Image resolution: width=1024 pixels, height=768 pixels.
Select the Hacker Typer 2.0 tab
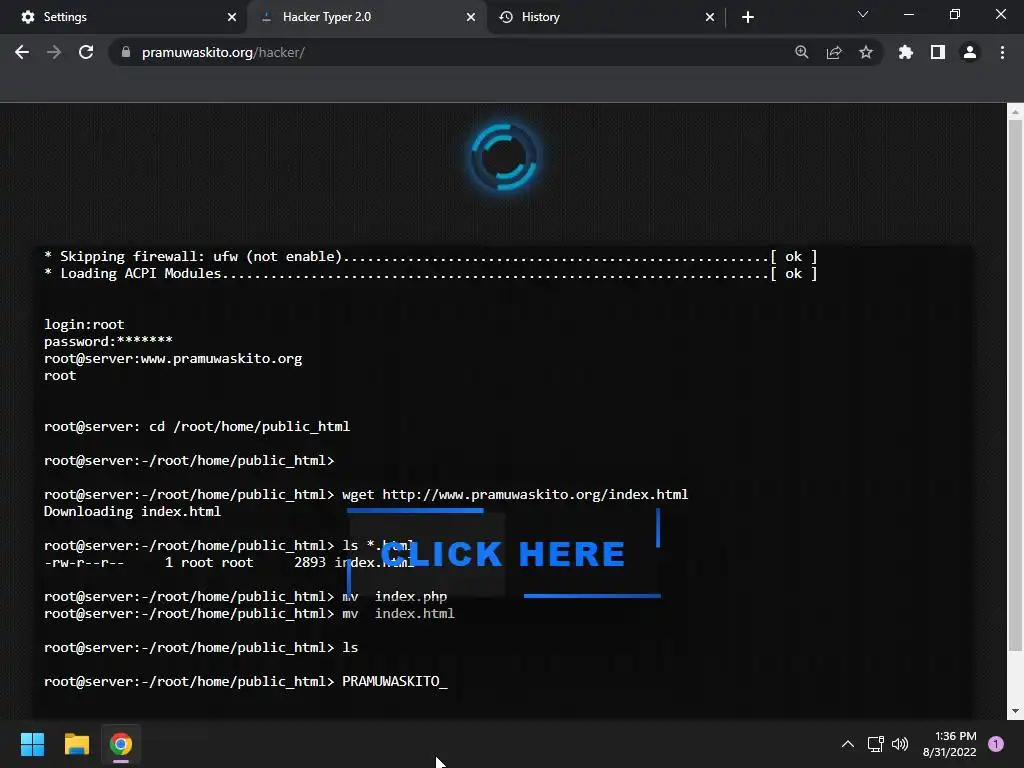[367, 17]
